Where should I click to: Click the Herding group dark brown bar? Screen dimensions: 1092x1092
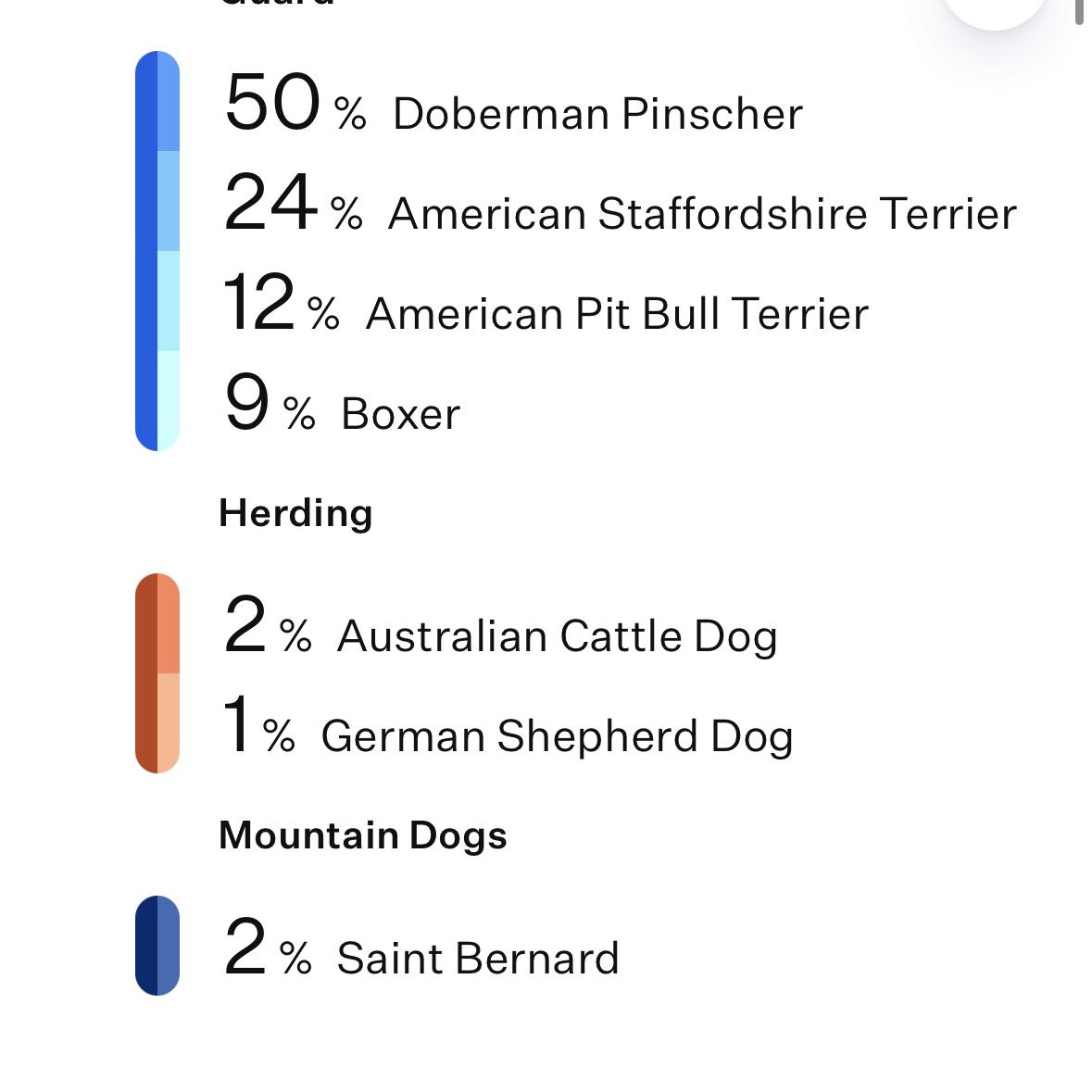(146, 673)
